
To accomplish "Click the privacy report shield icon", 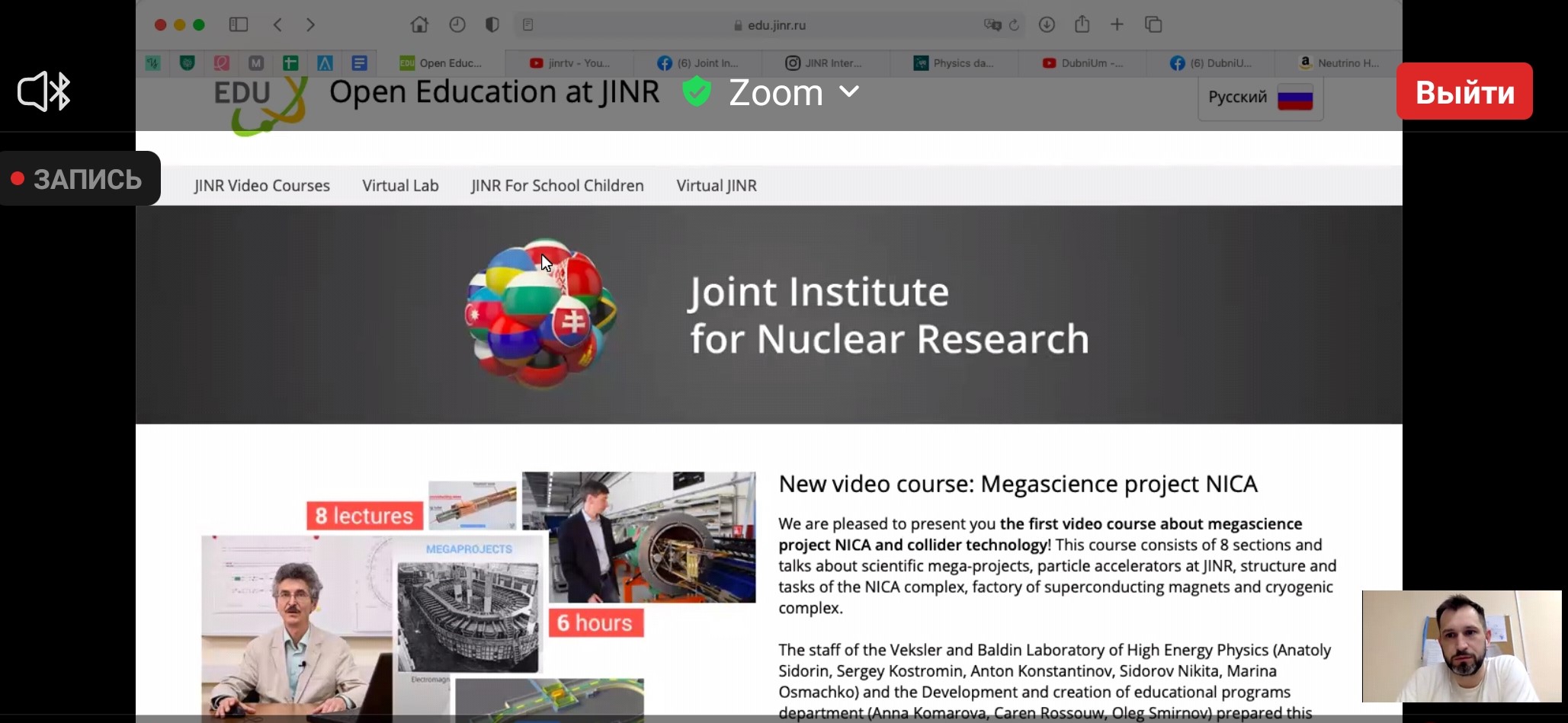I will pyautogui.click(x=492, y=25).
